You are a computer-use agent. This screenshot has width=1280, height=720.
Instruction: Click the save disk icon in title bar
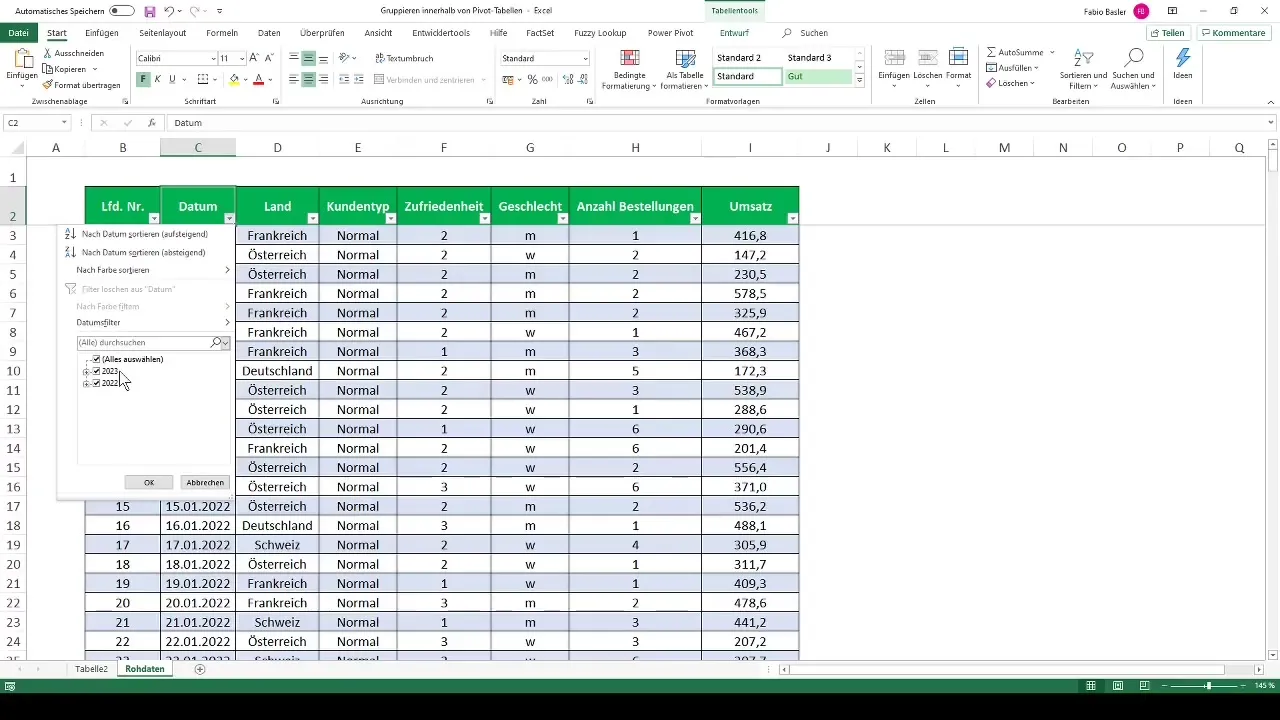coord(150,10)
